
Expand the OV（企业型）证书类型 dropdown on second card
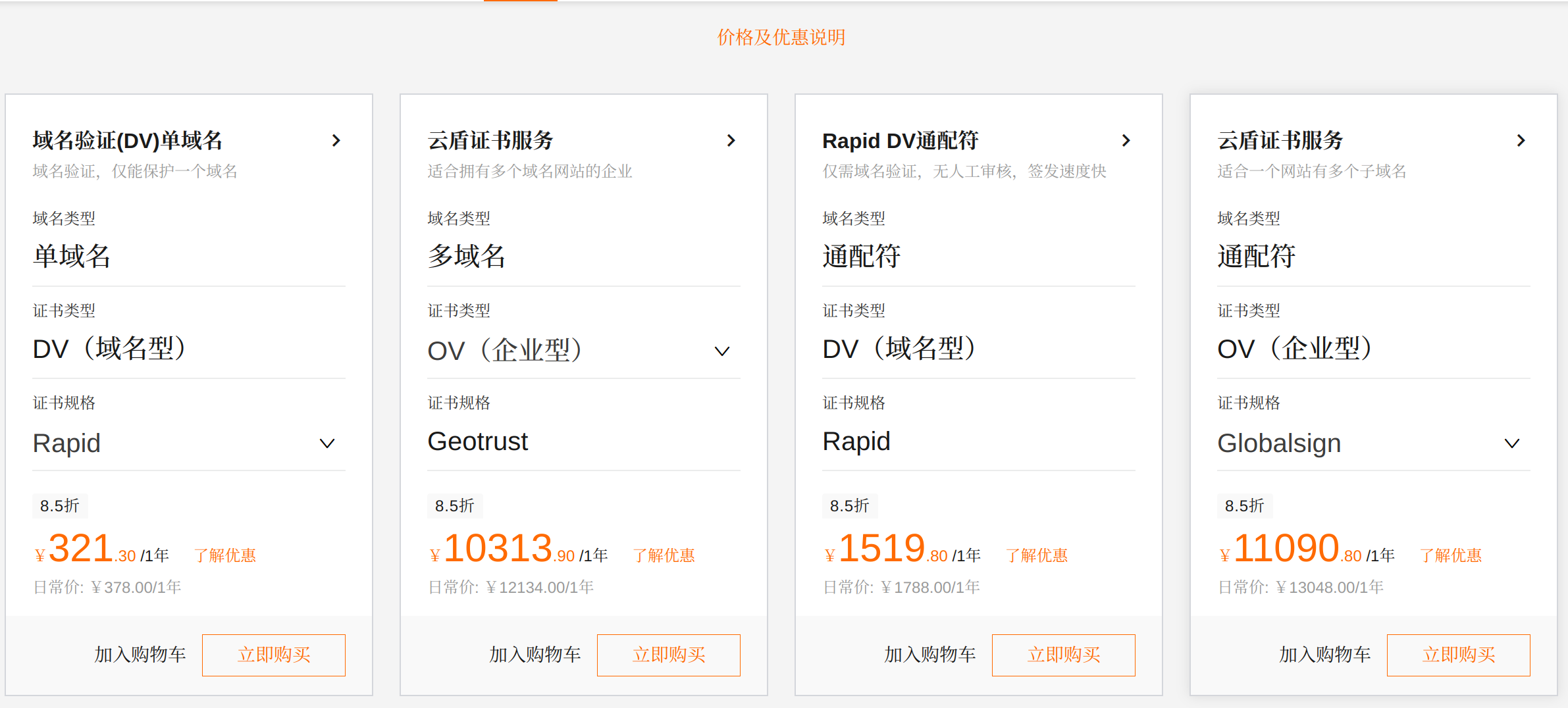[x=722, y=351]
